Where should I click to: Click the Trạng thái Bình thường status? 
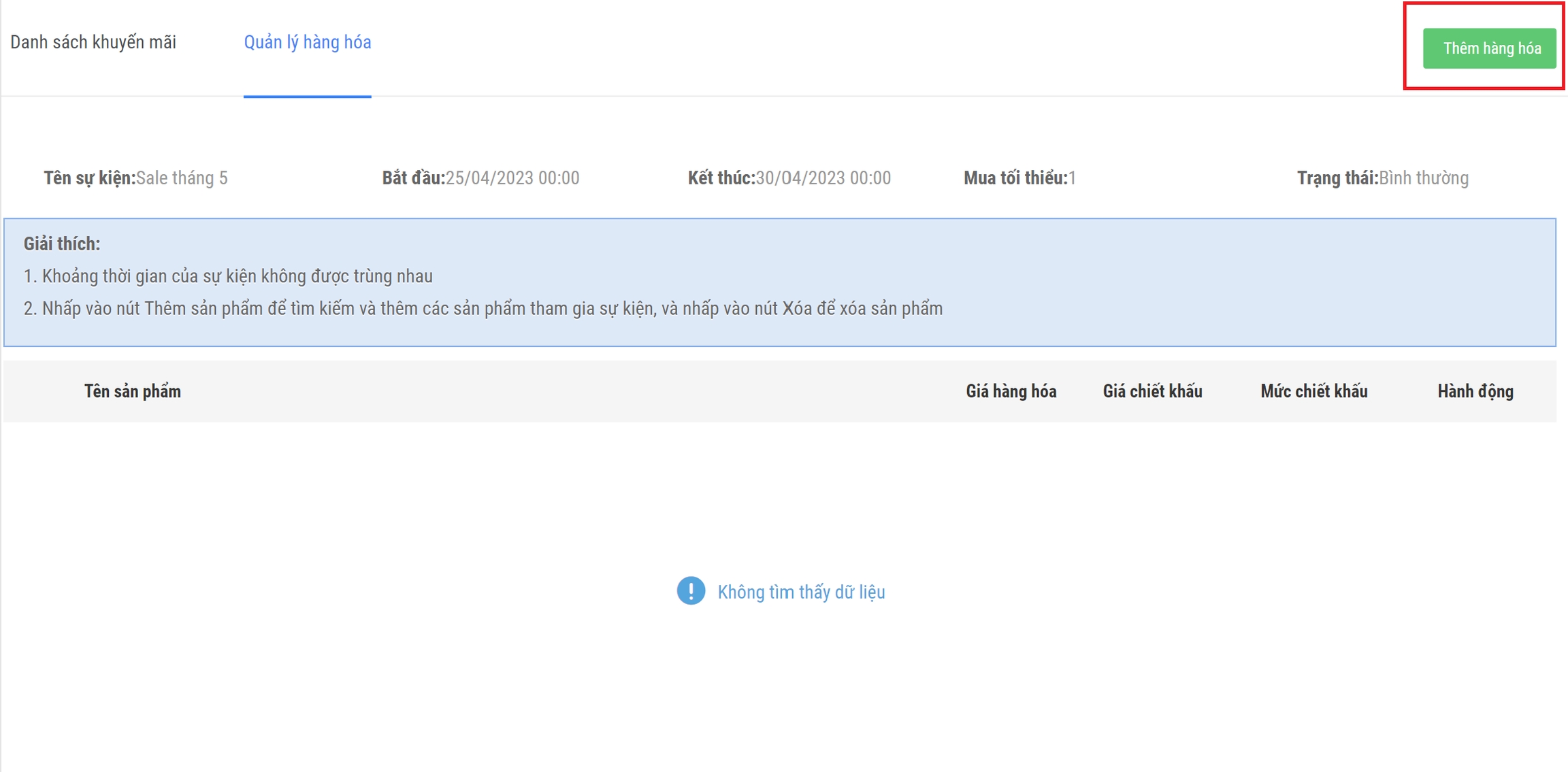1424,178
